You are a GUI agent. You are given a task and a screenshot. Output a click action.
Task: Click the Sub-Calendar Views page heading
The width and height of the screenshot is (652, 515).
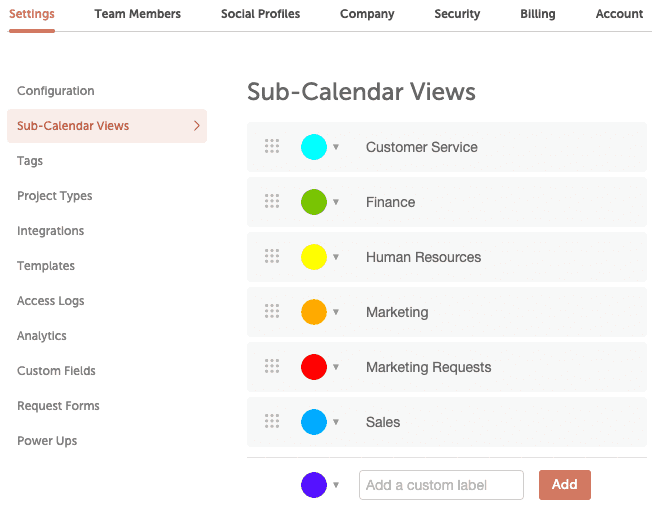pyautogui.click(x=361, y=91)
